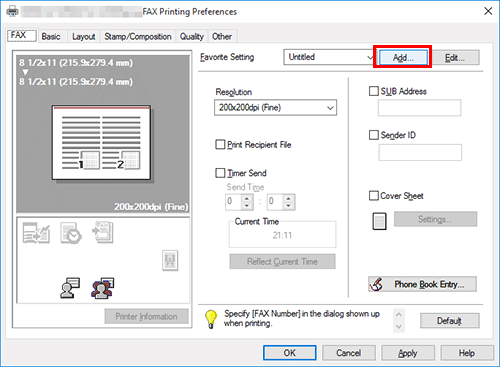Image resolution: width=500 pixels, height=367 pixels.
Task: Click the printer icon in title bar
Action: click(12, 12)
